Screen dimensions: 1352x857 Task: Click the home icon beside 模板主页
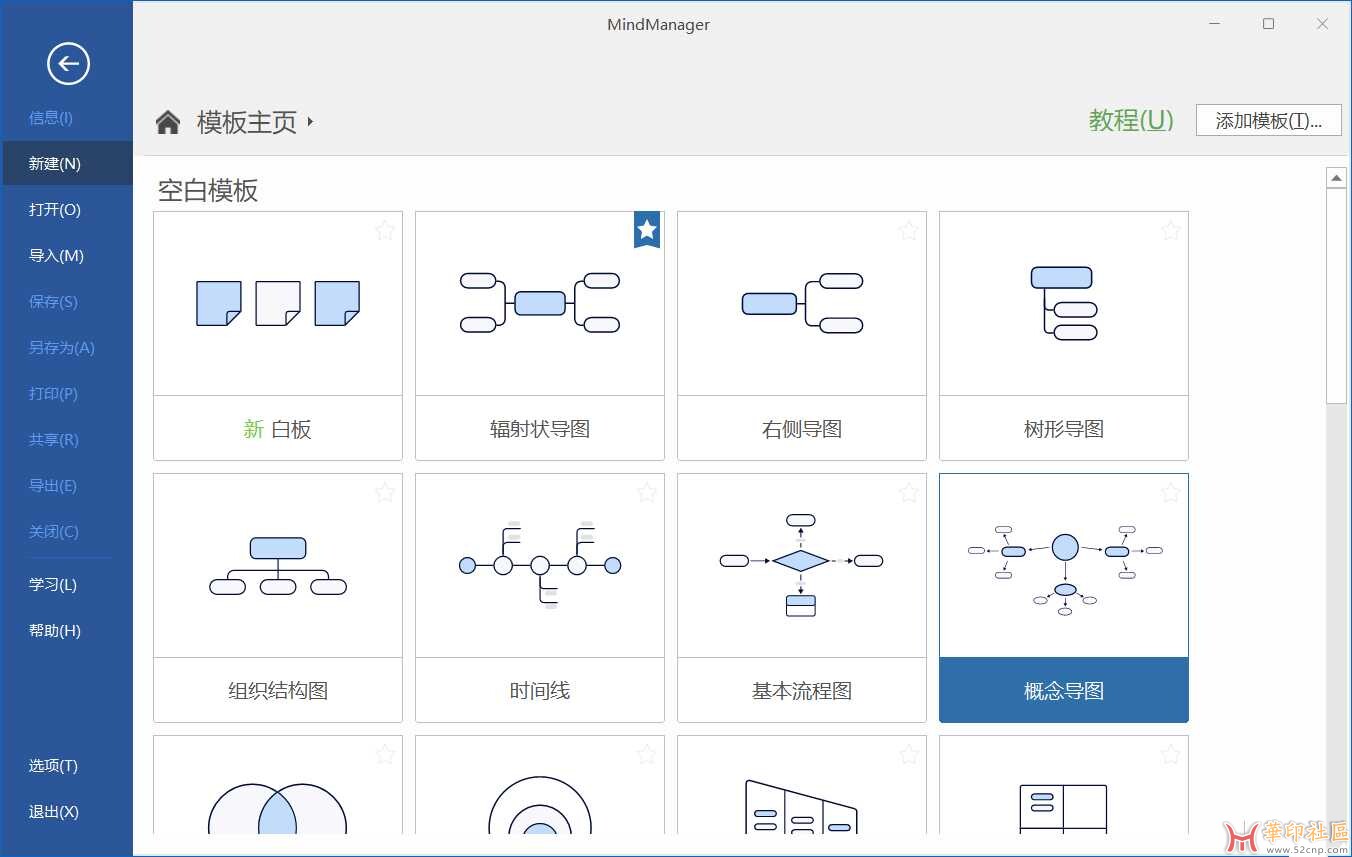(x=168, y=122)
